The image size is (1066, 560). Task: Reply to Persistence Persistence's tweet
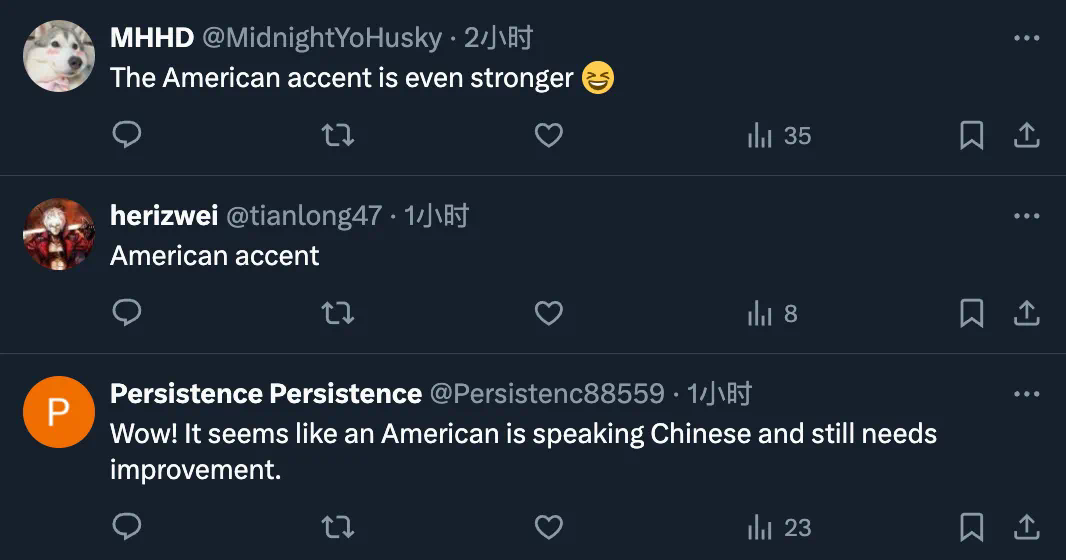tap(127, 527)
